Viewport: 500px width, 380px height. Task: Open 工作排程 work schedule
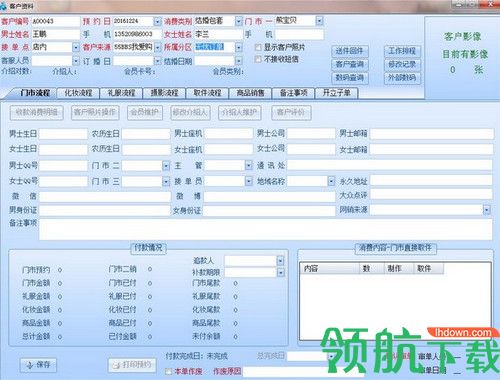pos(402,51)
